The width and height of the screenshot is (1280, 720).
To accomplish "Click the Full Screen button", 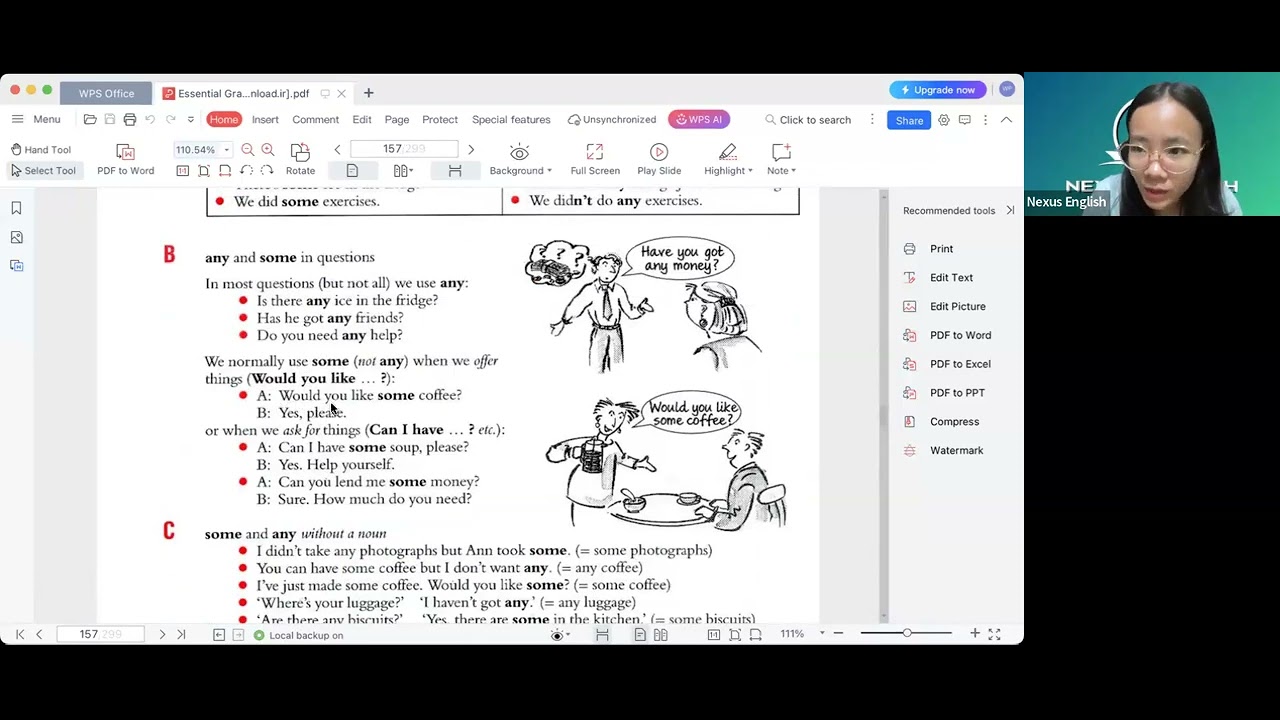I will click(595, 159).
